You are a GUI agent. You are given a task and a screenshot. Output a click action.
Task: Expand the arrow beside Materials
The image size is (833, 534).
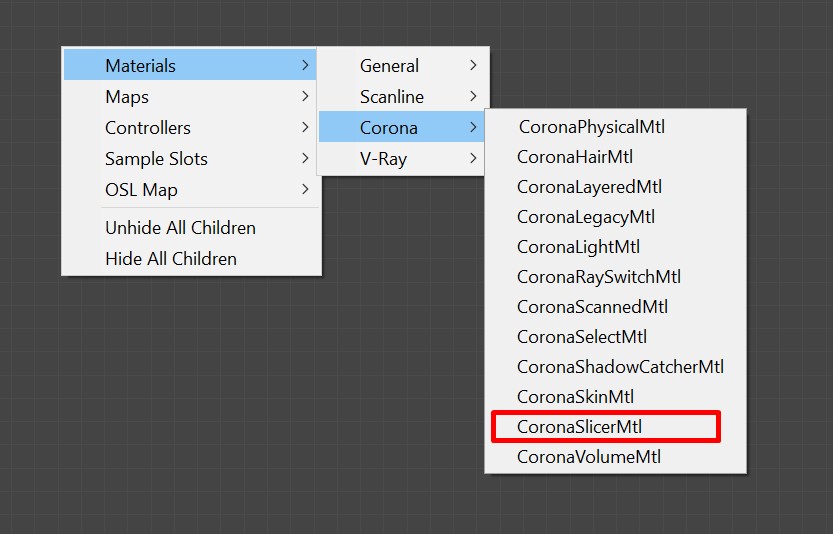pos(305,65)
